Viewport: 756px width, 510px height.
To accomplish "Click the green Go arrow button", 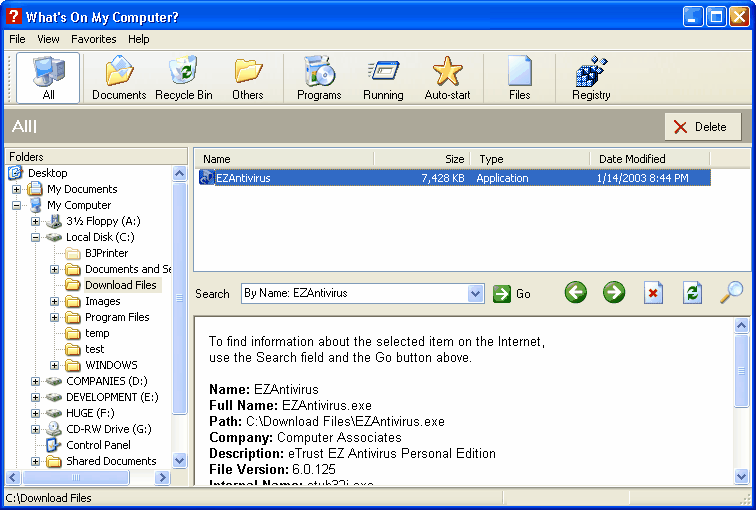I will point(501,294).
